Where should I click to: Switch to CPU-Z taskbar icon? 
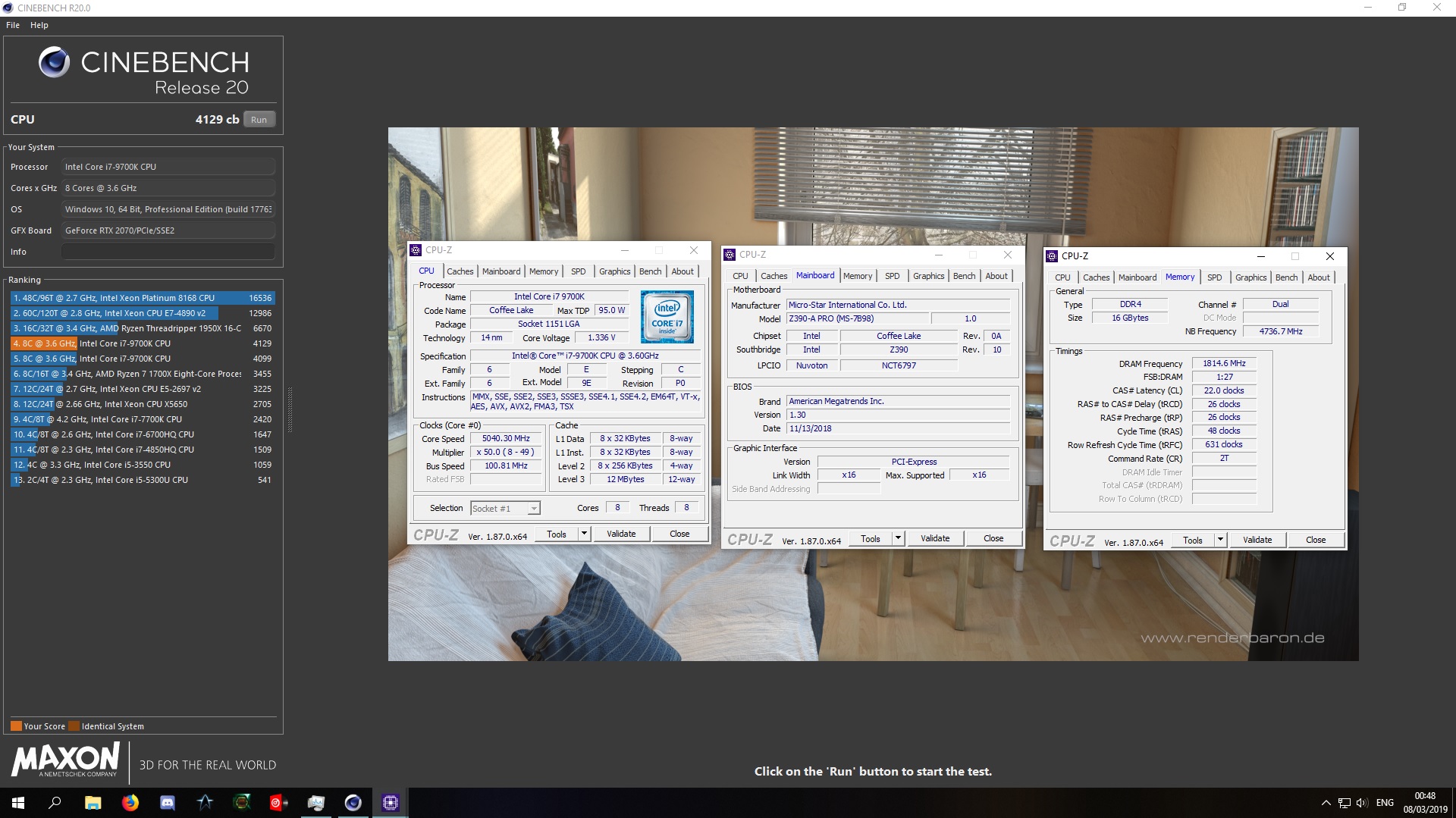(390, 802)
